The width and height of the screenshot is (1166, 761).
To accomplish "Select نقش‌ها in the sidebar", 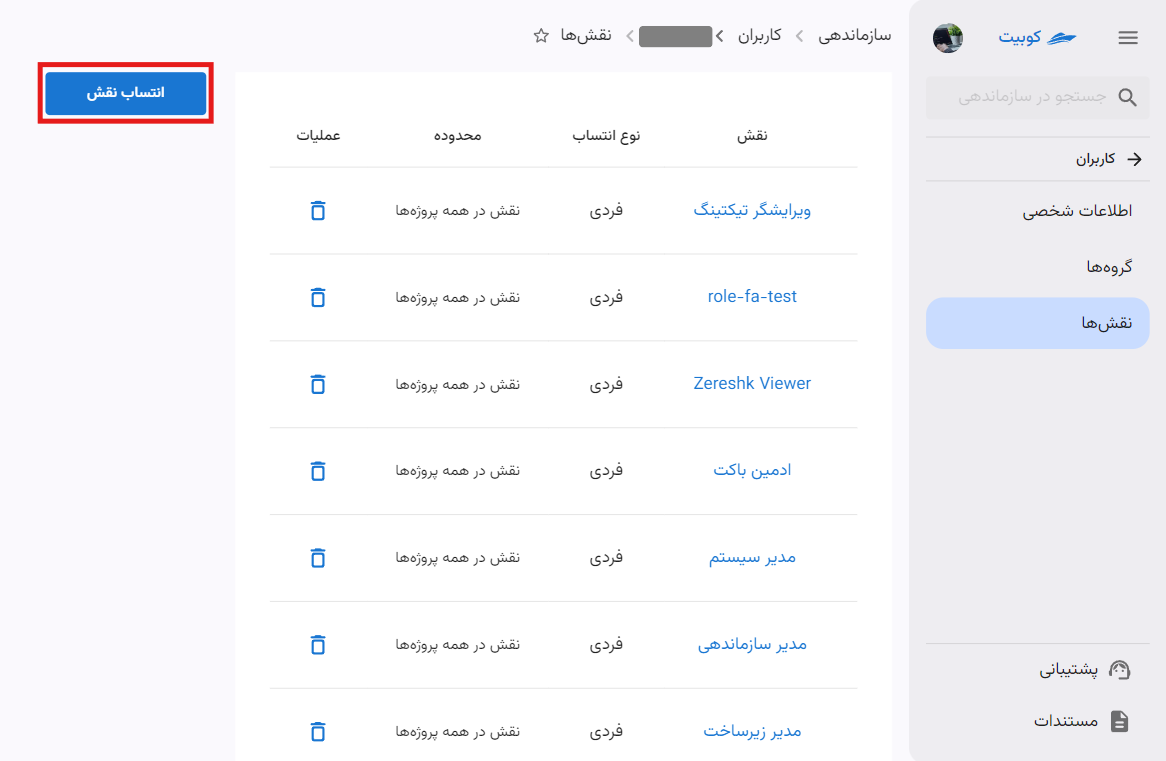I will [x=1037, y=323].
